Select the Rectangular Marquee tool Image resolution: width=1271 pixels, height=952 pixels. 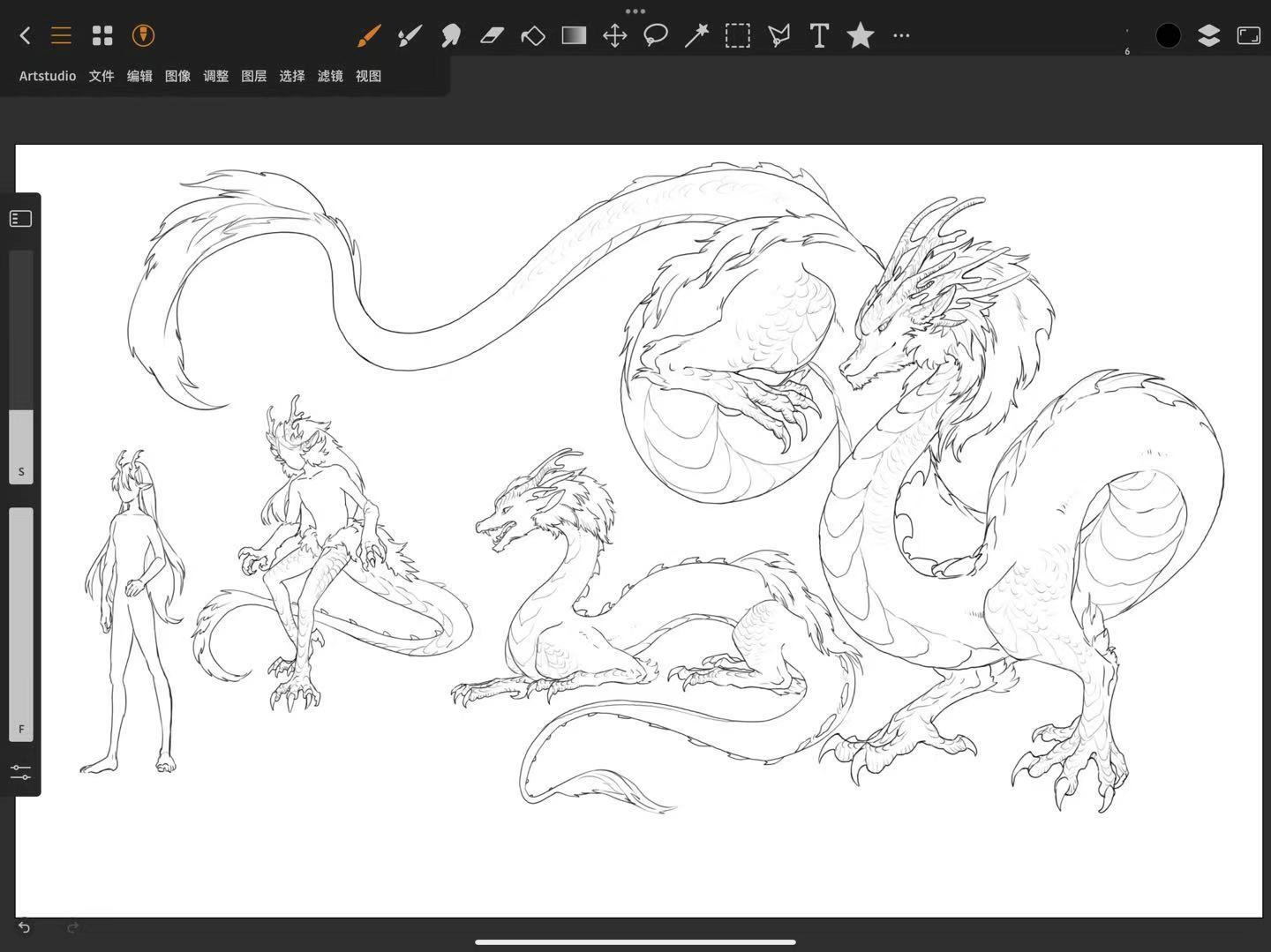(x=738, y=36)
